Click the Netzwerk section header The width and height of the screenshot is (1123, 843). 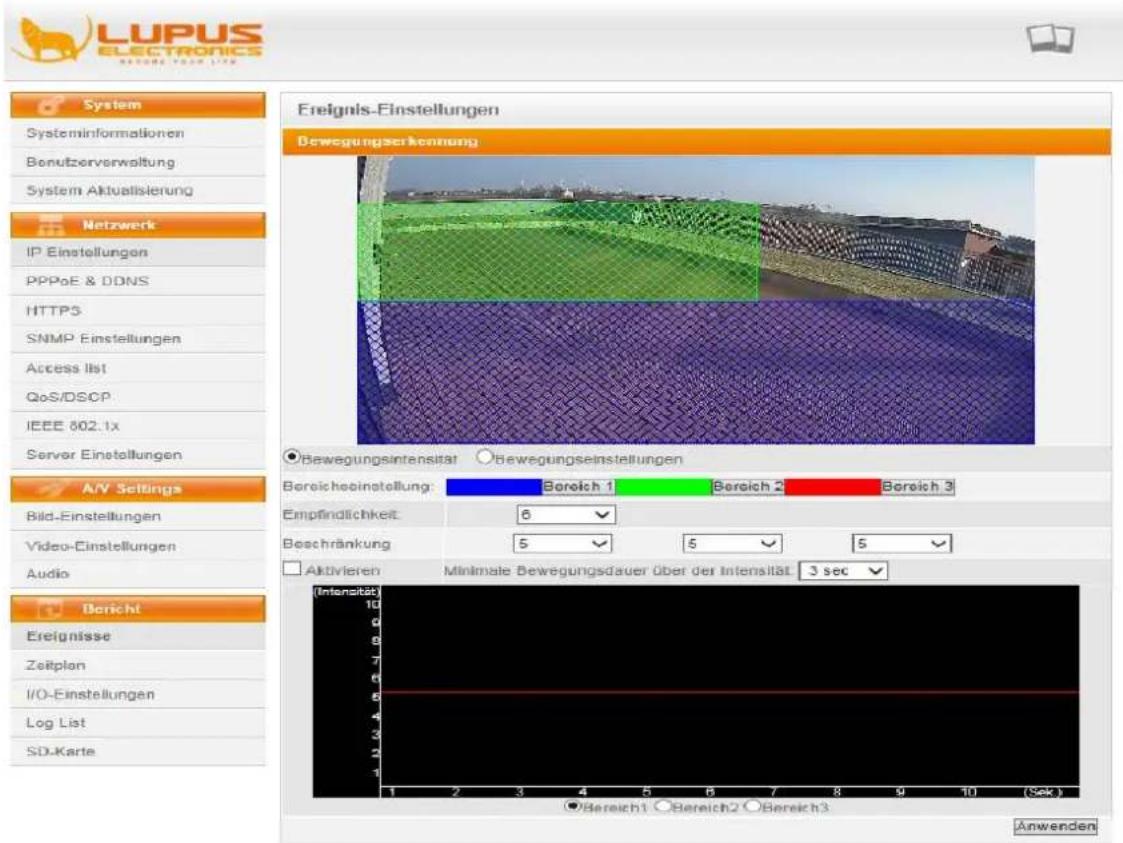138,225
